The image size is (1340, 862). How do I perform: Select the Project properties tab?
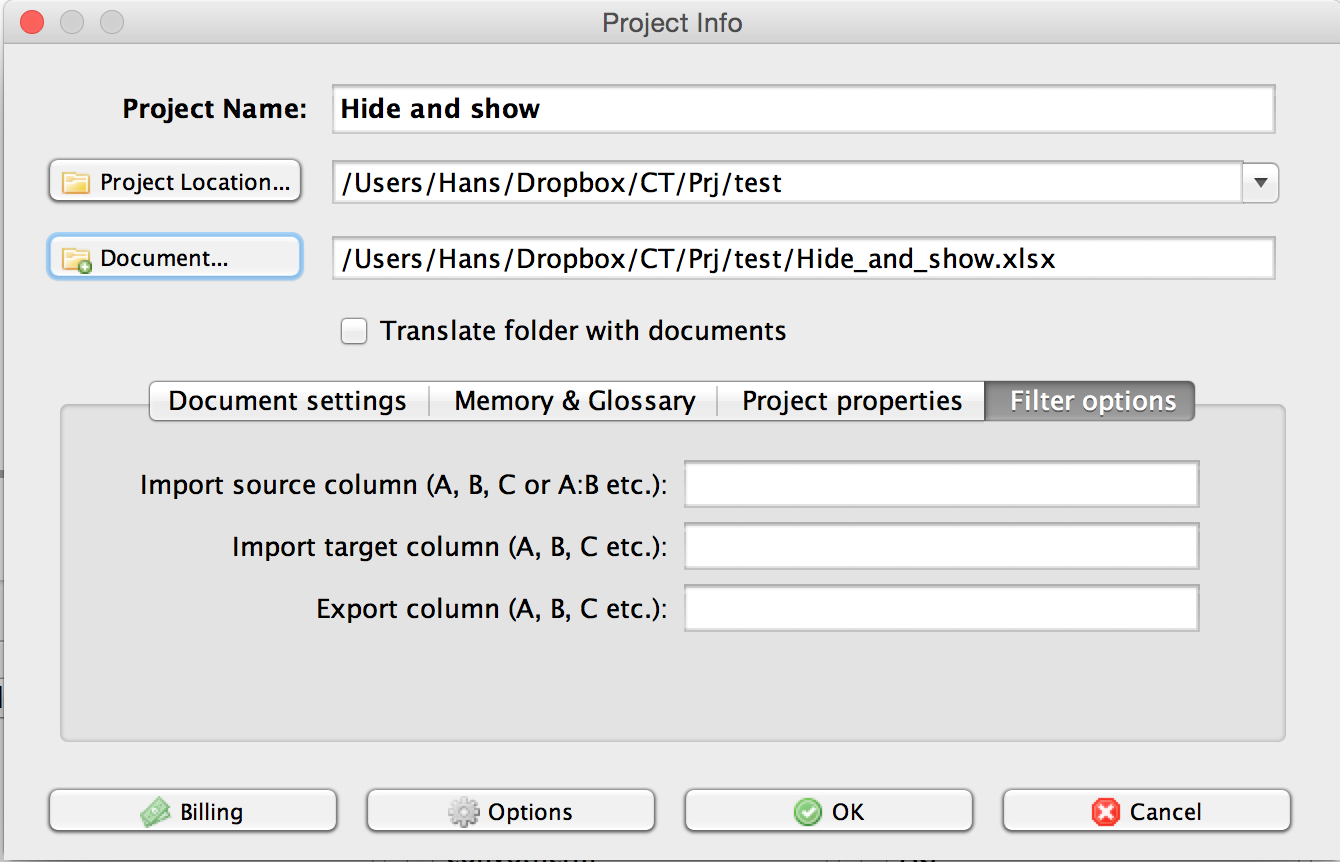tap(851, 401)
